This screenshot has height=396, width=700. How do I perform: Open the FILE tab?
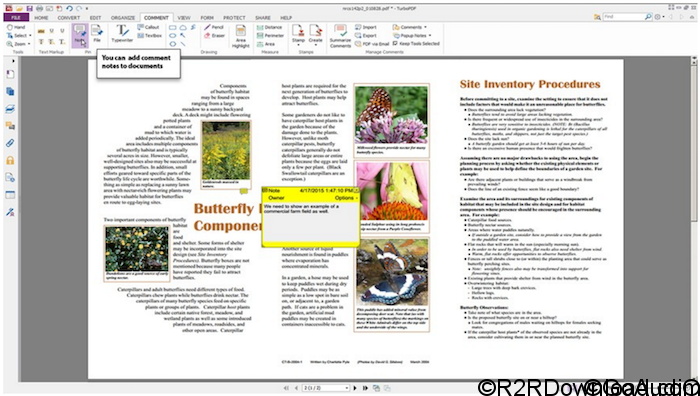[17, 18]
